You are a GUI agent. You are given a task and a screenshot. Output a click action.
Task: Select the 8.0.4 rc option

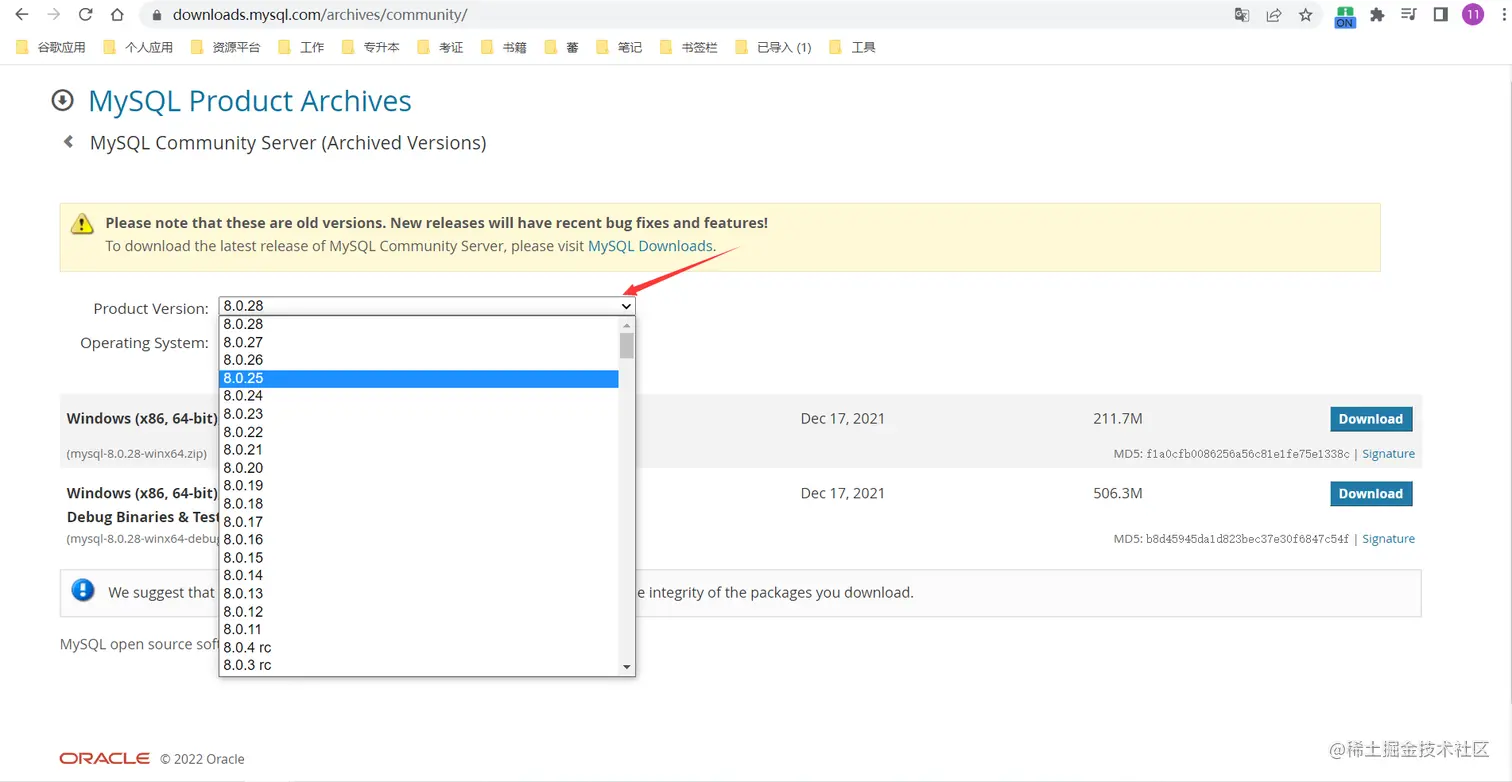pos(419,647)
